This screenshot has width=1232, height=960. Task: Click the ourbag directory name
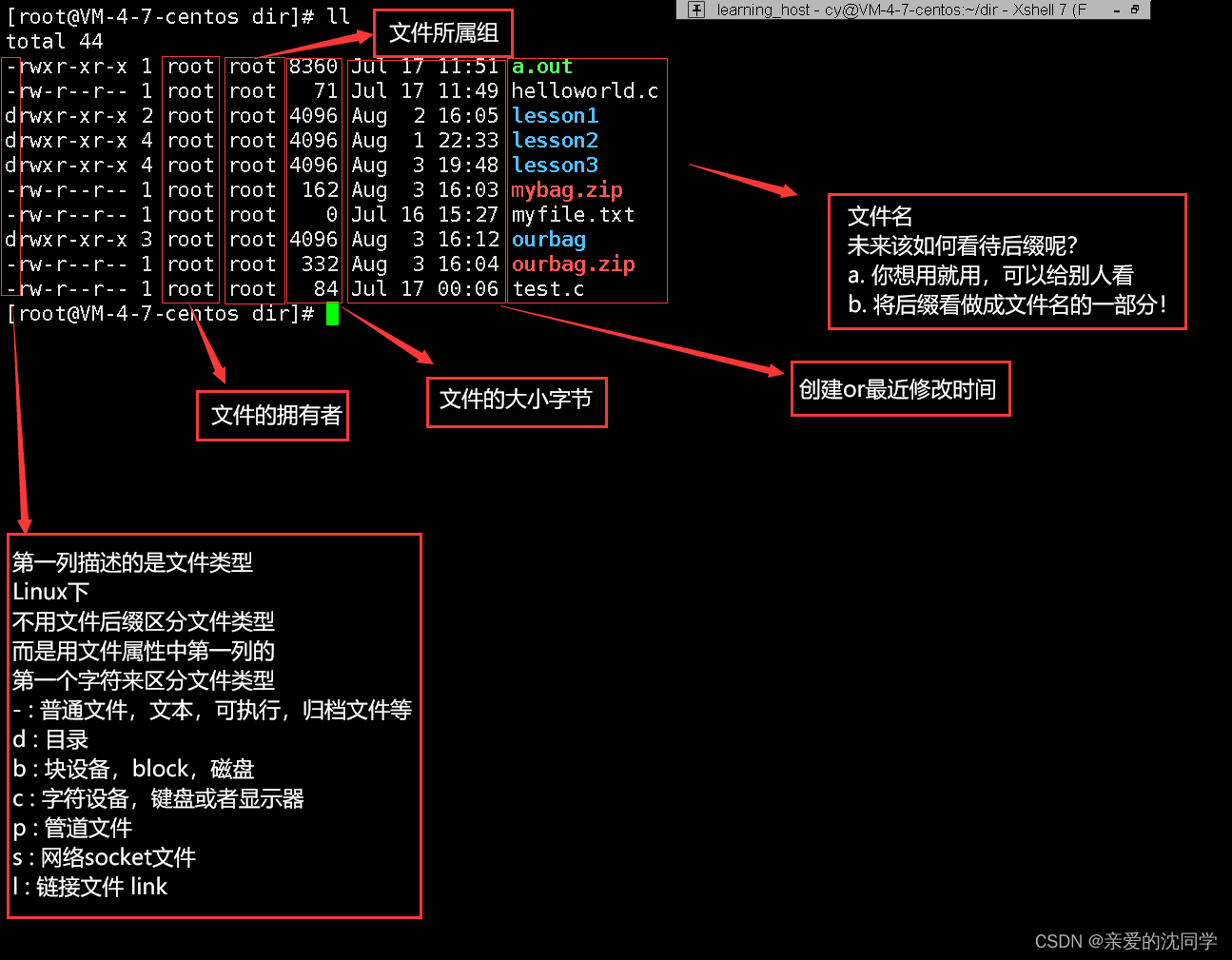click(x=549, y=240)
